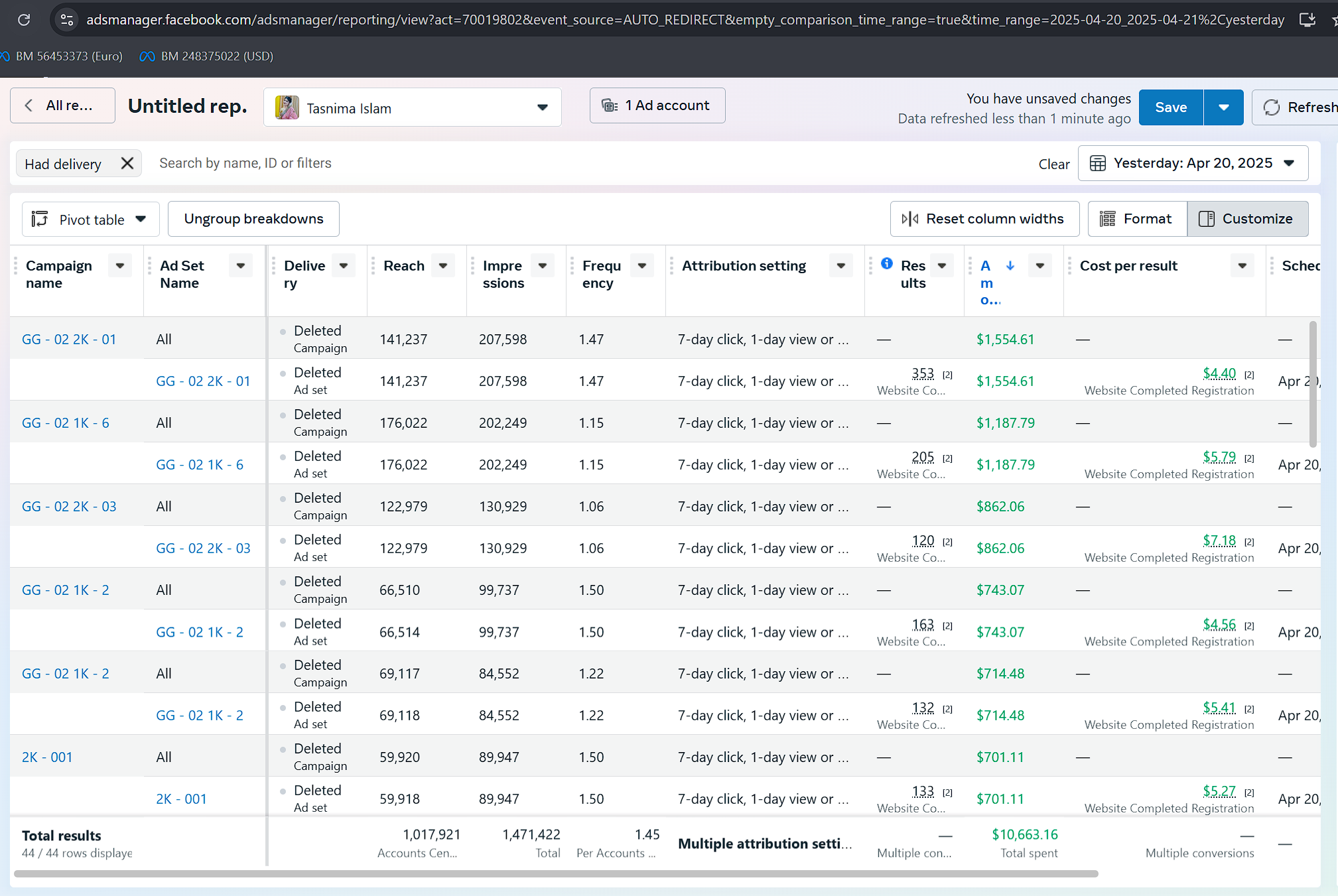Open BM 248375022 (USD) bookmark

tap(206, 56)
